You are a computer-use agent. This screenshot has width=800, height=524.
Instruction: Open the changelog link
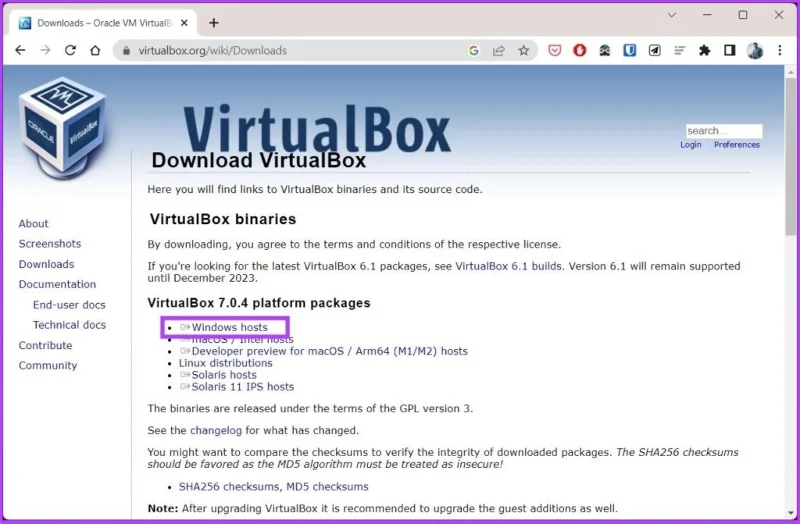[x=216, y=431]
